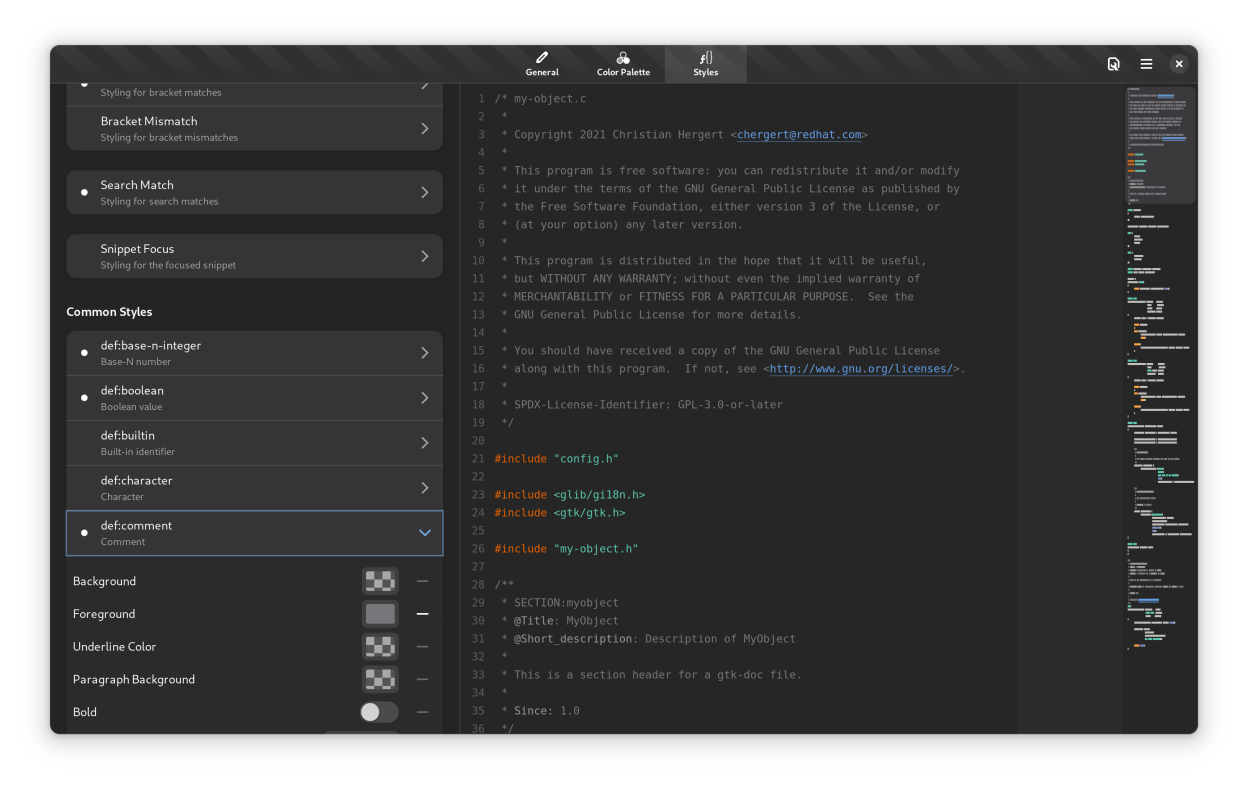Click '@Short_description' in the preview

[x=572, y=639]
